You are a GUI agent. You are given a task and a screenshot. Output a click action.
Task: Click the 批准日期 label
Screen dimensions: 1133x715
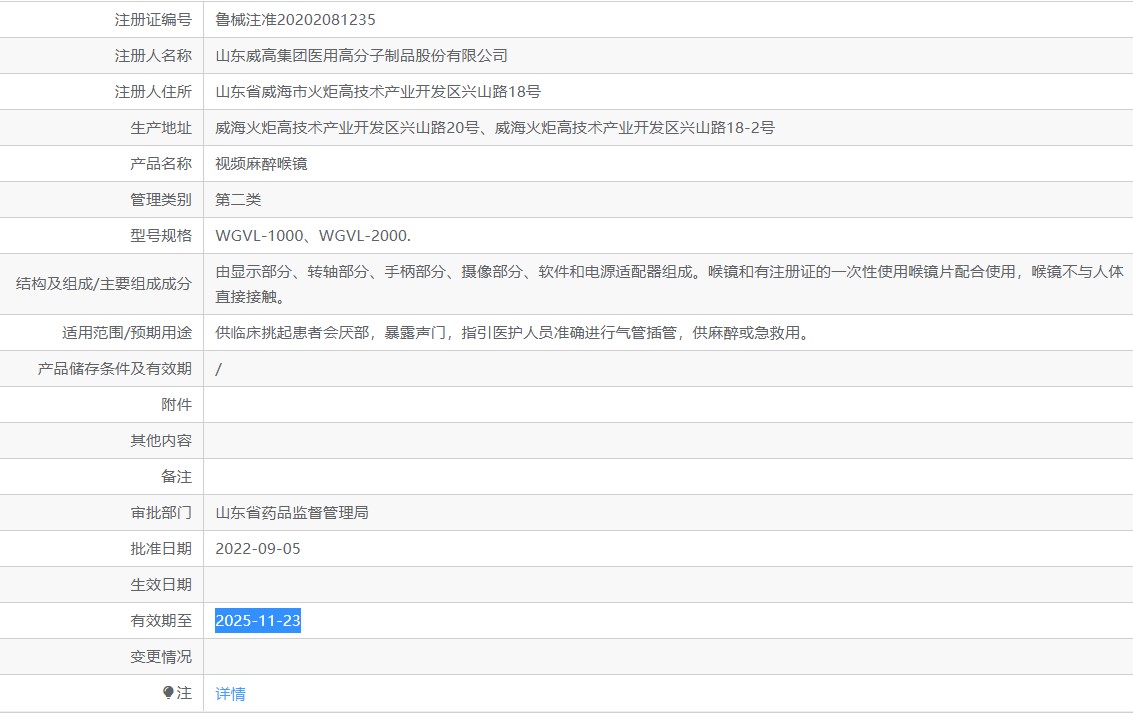161,549
